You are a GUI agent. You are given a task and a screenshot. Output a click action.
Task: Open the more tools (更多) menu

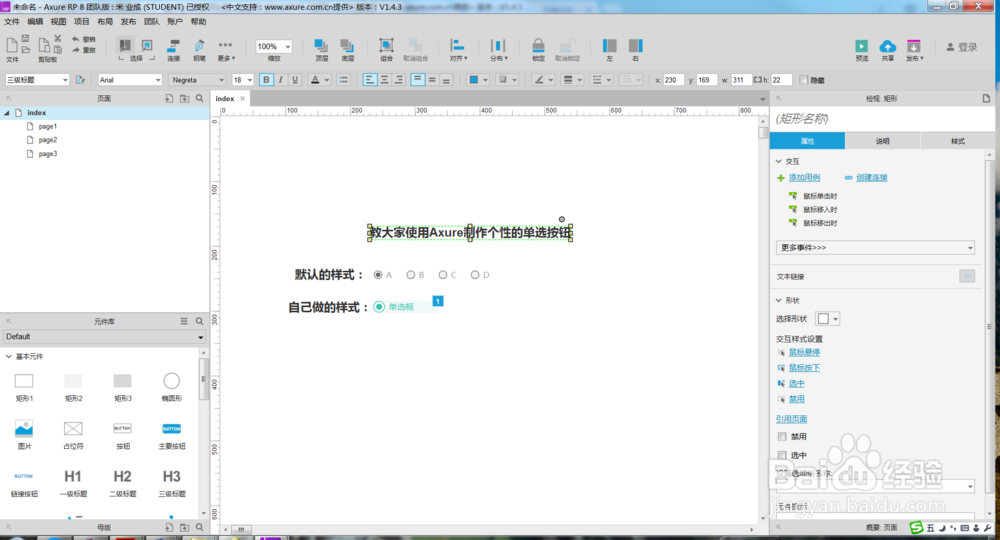[226, 50]
